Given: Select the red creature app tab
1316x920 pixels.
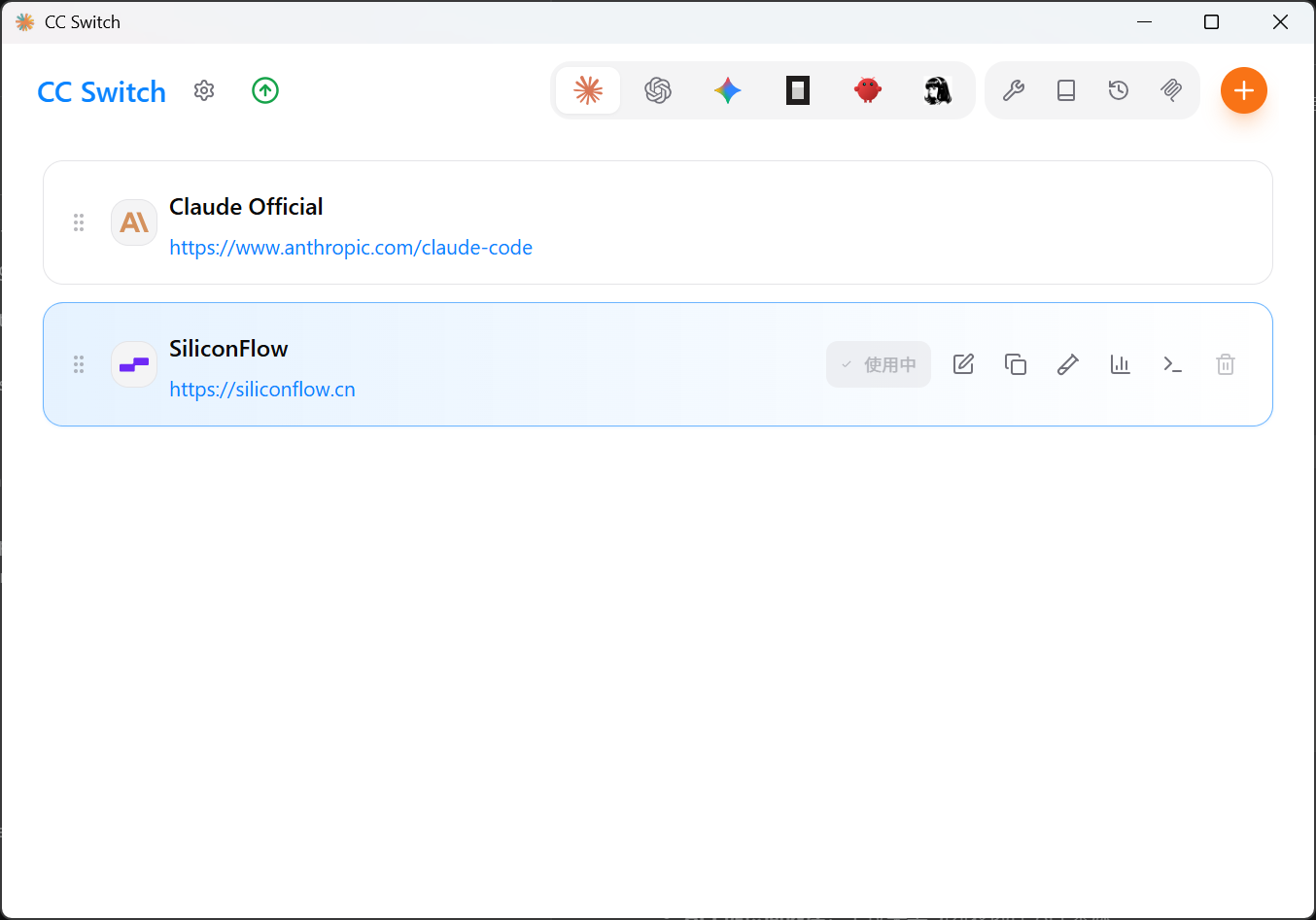Looking at the screenshot, I should pos(868,90).
